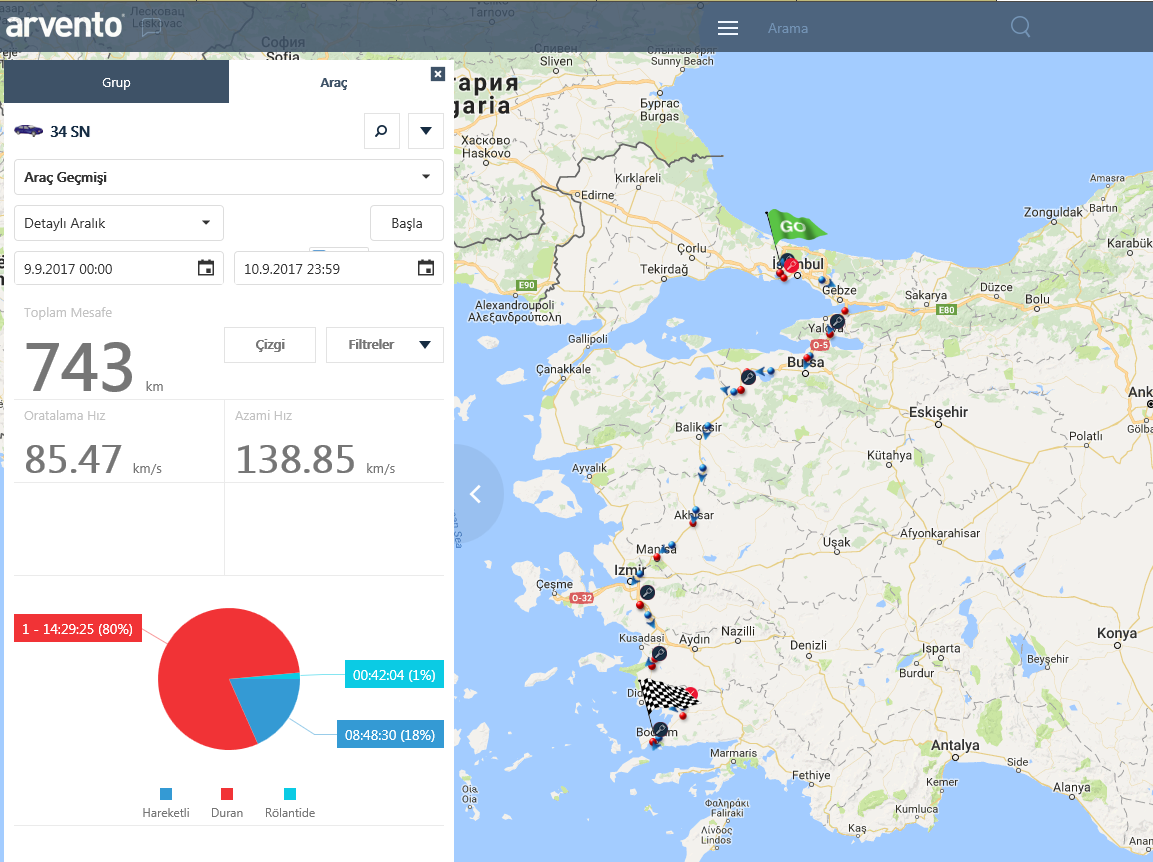The width and height of the screenshot is (1153, 862).
Task: Expand the Araç Geçmişi dropdown
Action: (x=229, y=177)
